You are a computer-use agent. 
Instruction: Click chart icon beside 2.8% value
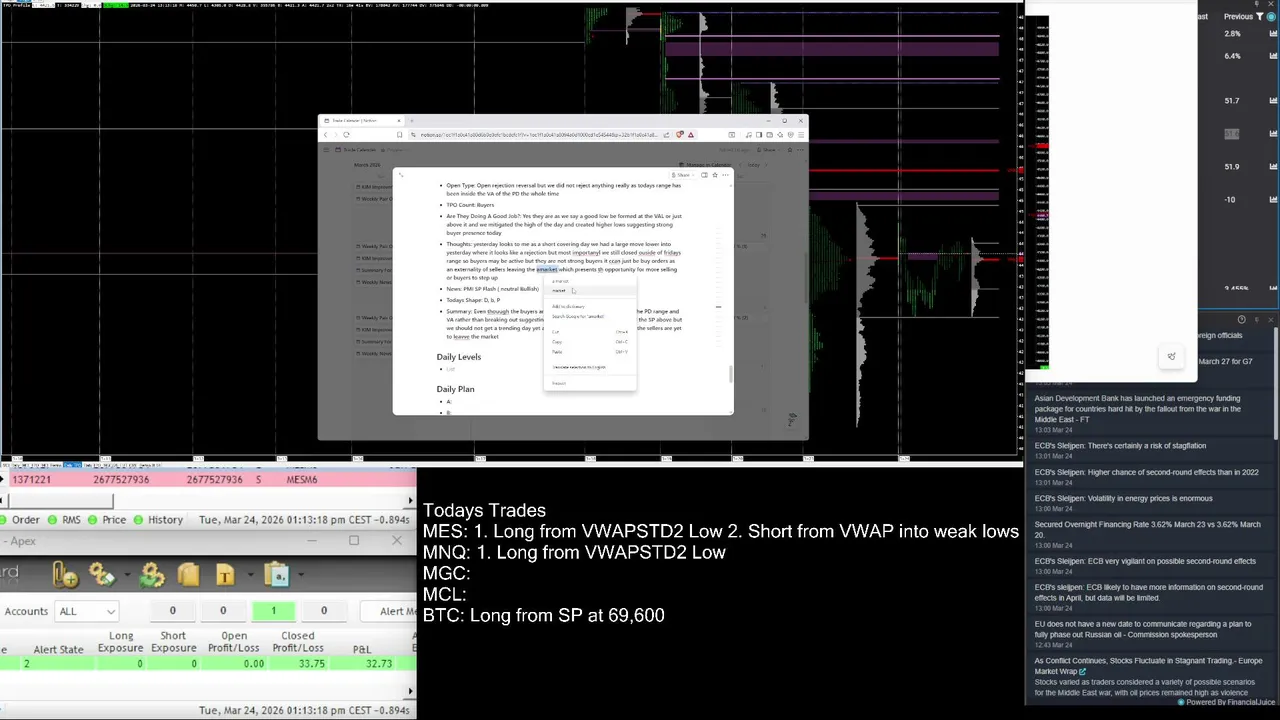pyautogui.click(x=1273, y=33)
